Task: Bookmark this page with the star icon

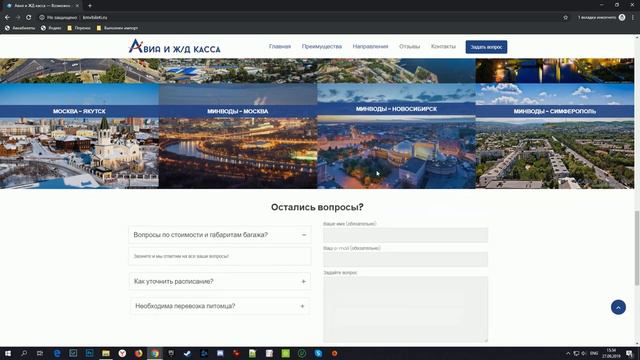Action: pos(565,18)
